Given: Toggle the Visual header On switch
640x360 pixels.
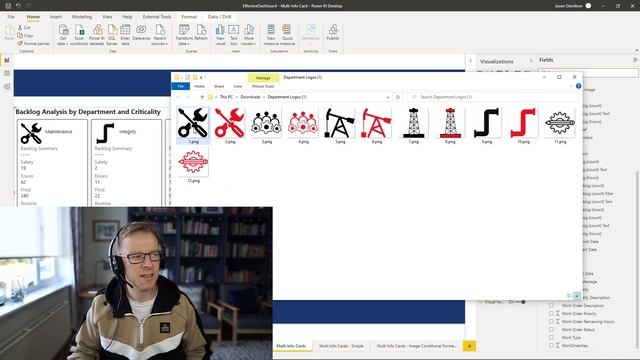Looking at the screenshot, I should [x=521, y=302].
